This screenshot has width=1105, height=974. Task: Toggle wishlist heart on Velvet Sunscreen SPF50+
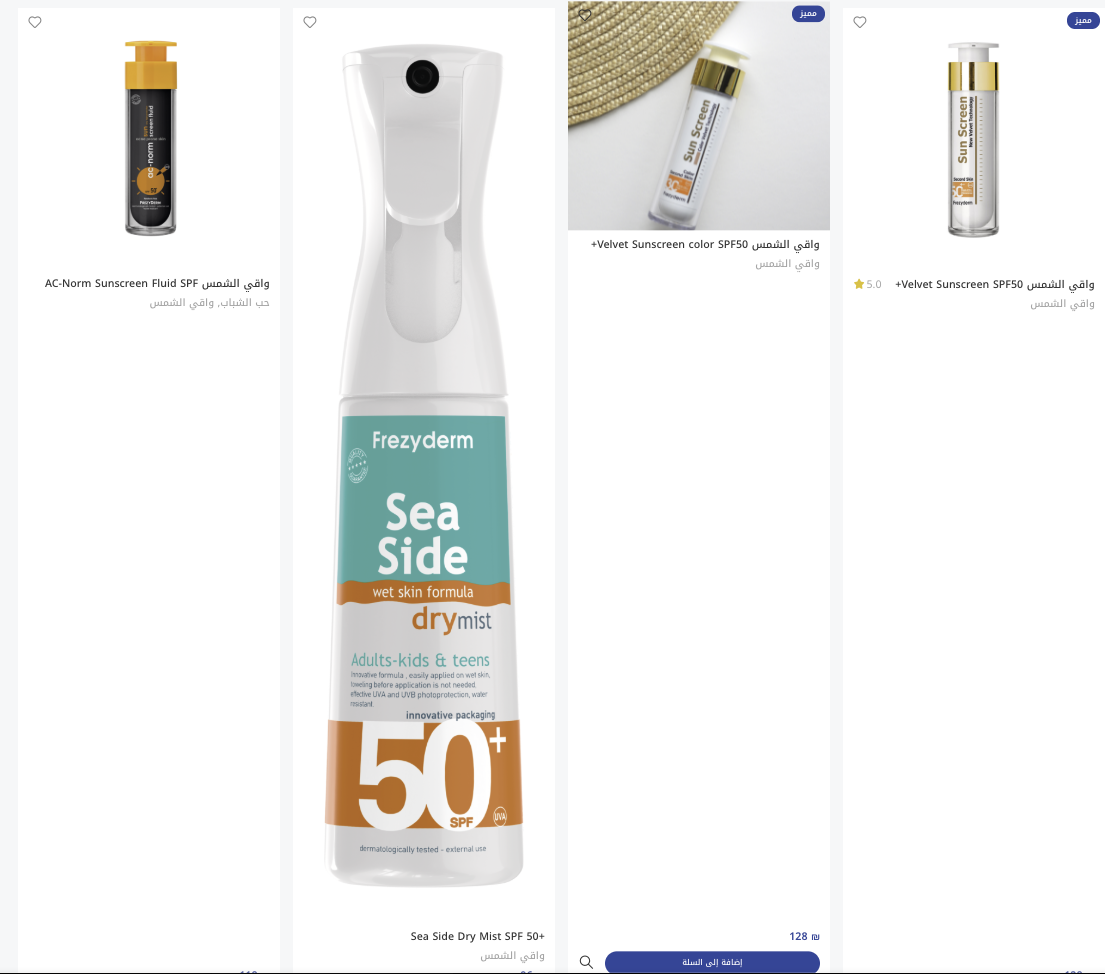860,22
